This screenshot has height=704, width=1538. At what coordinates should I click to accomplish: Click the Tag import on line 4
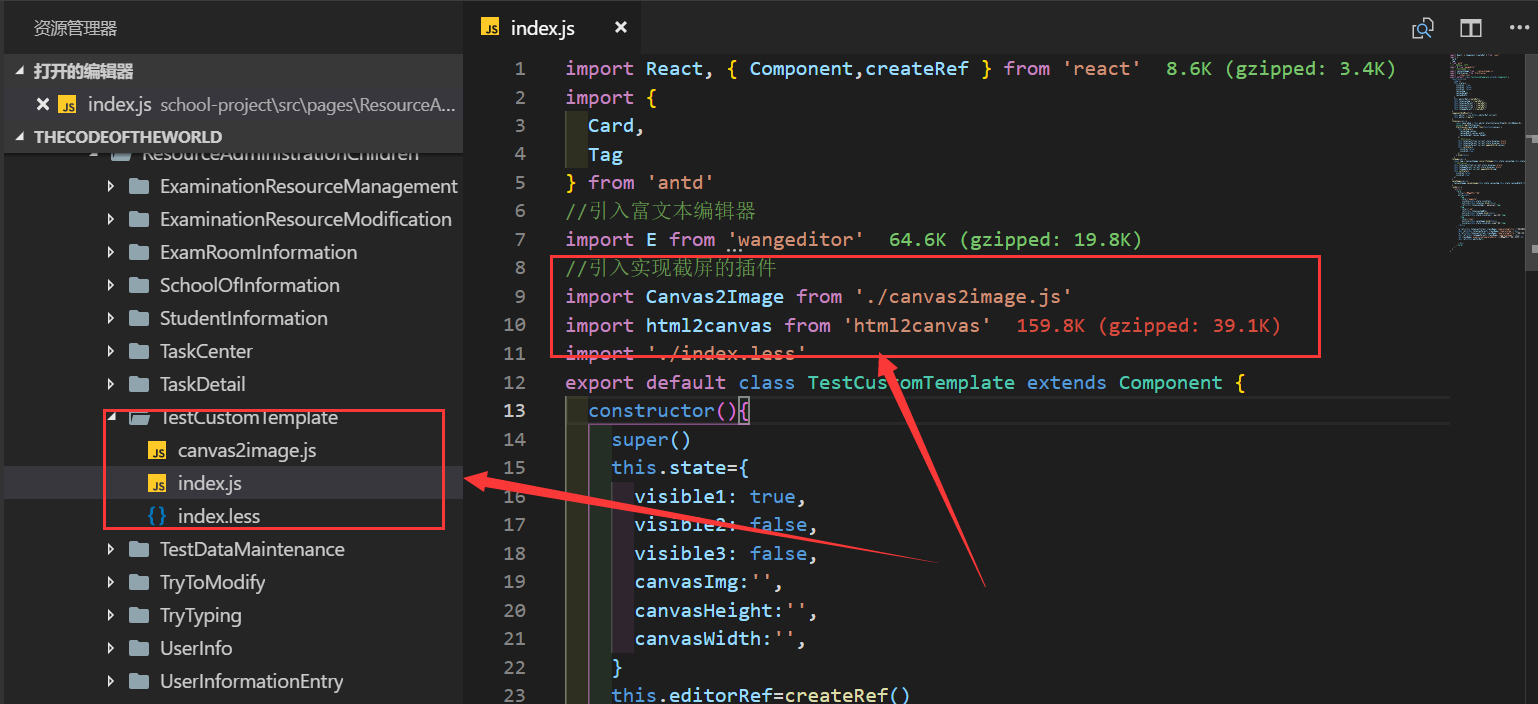click(x=606, y=155)
